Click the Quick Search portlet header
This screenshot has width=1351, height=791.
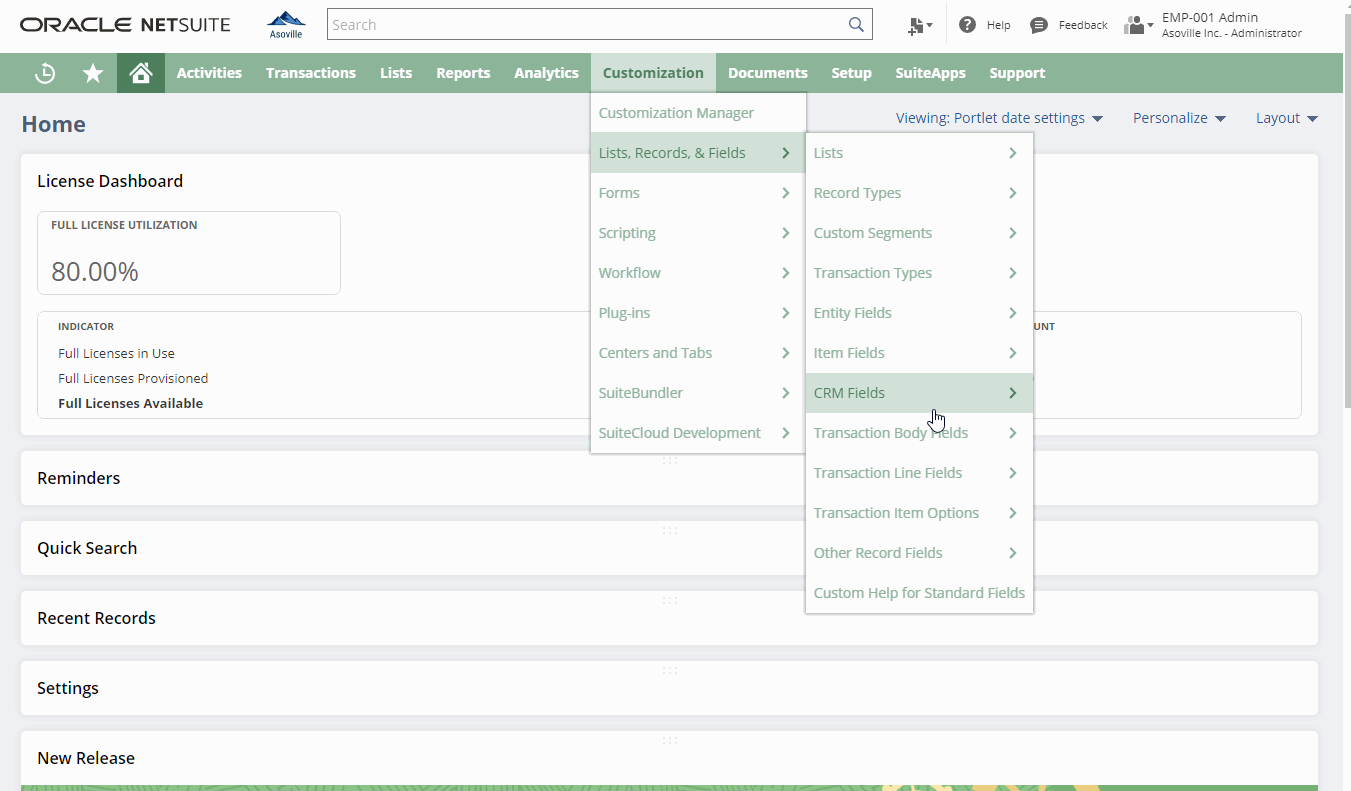(x=669, y=548)
